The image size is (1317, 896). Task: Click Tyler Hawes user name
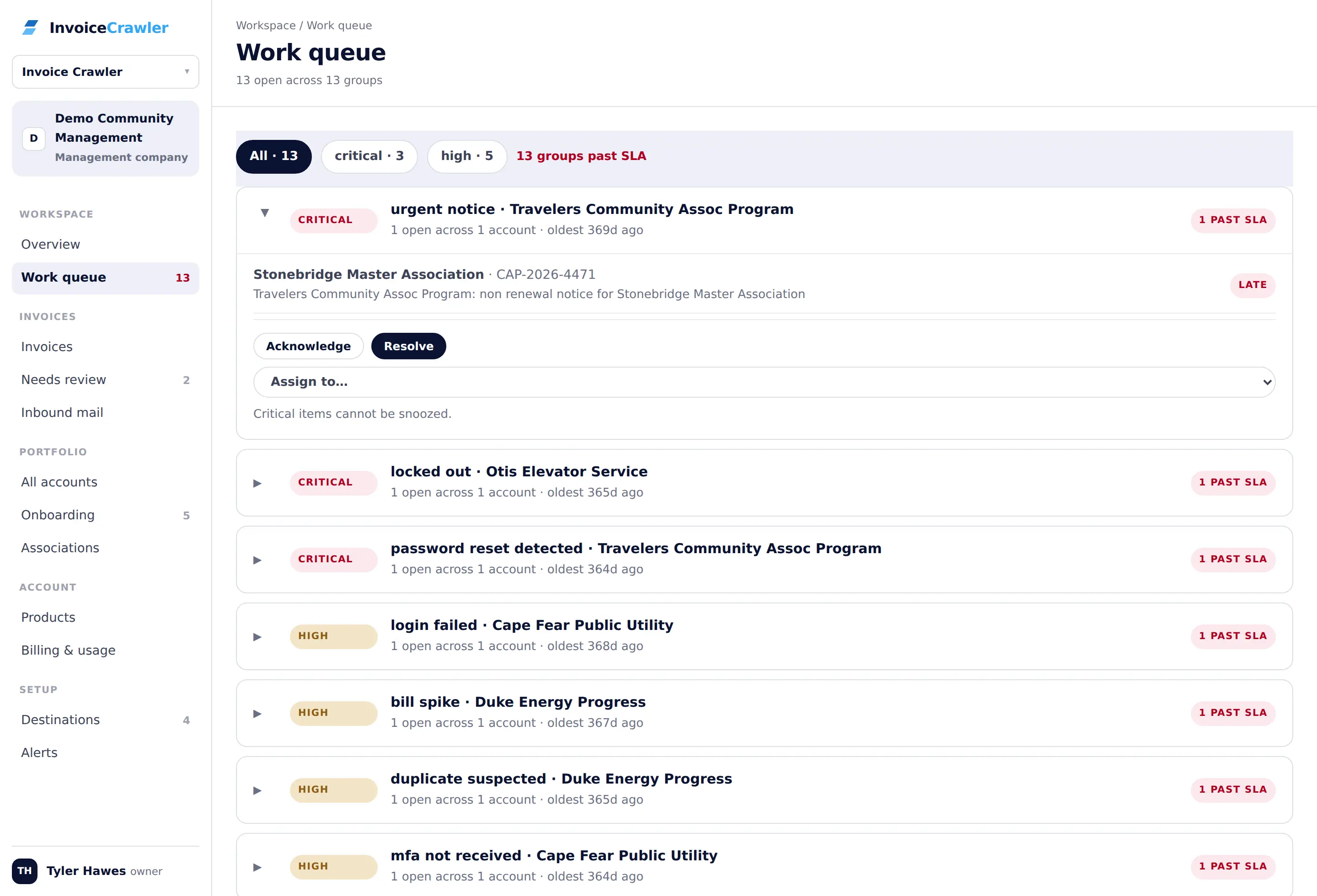point(86,871)
